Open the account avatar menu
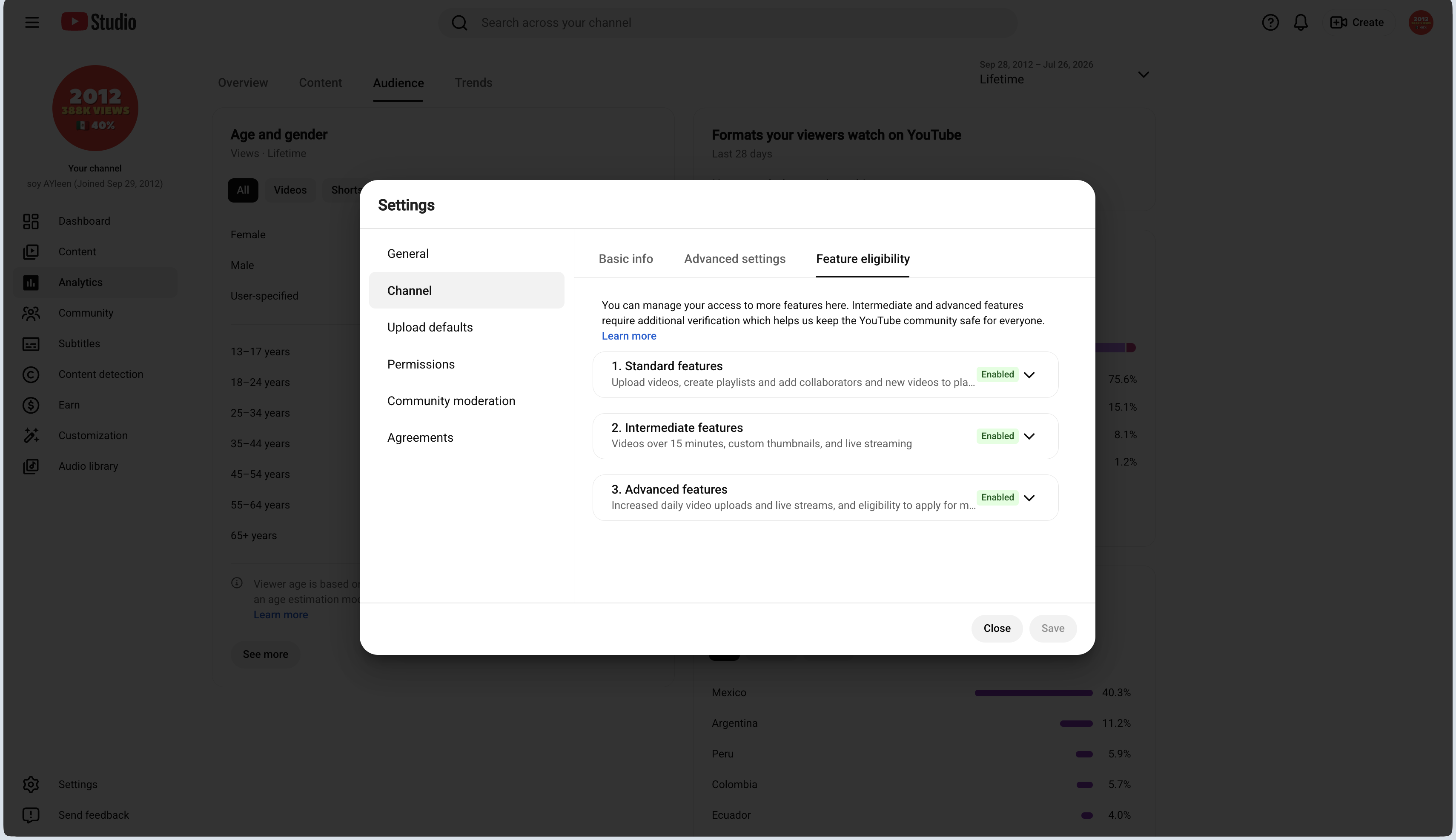The height and width of the screenshot is (840, 1456). coord(1421,23)
